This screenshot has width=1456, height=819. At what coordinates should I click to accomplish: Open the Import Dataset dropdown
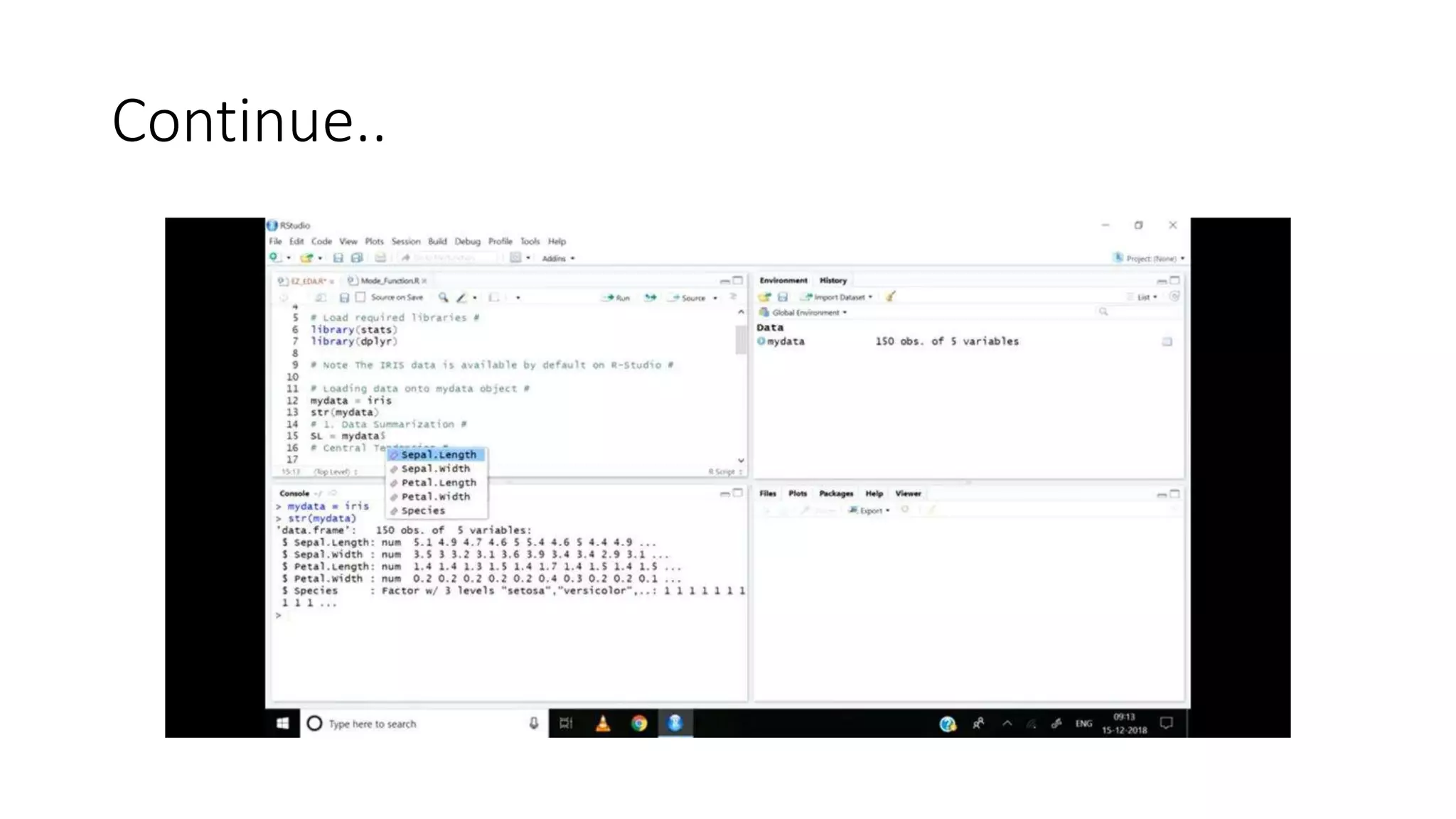839,297
